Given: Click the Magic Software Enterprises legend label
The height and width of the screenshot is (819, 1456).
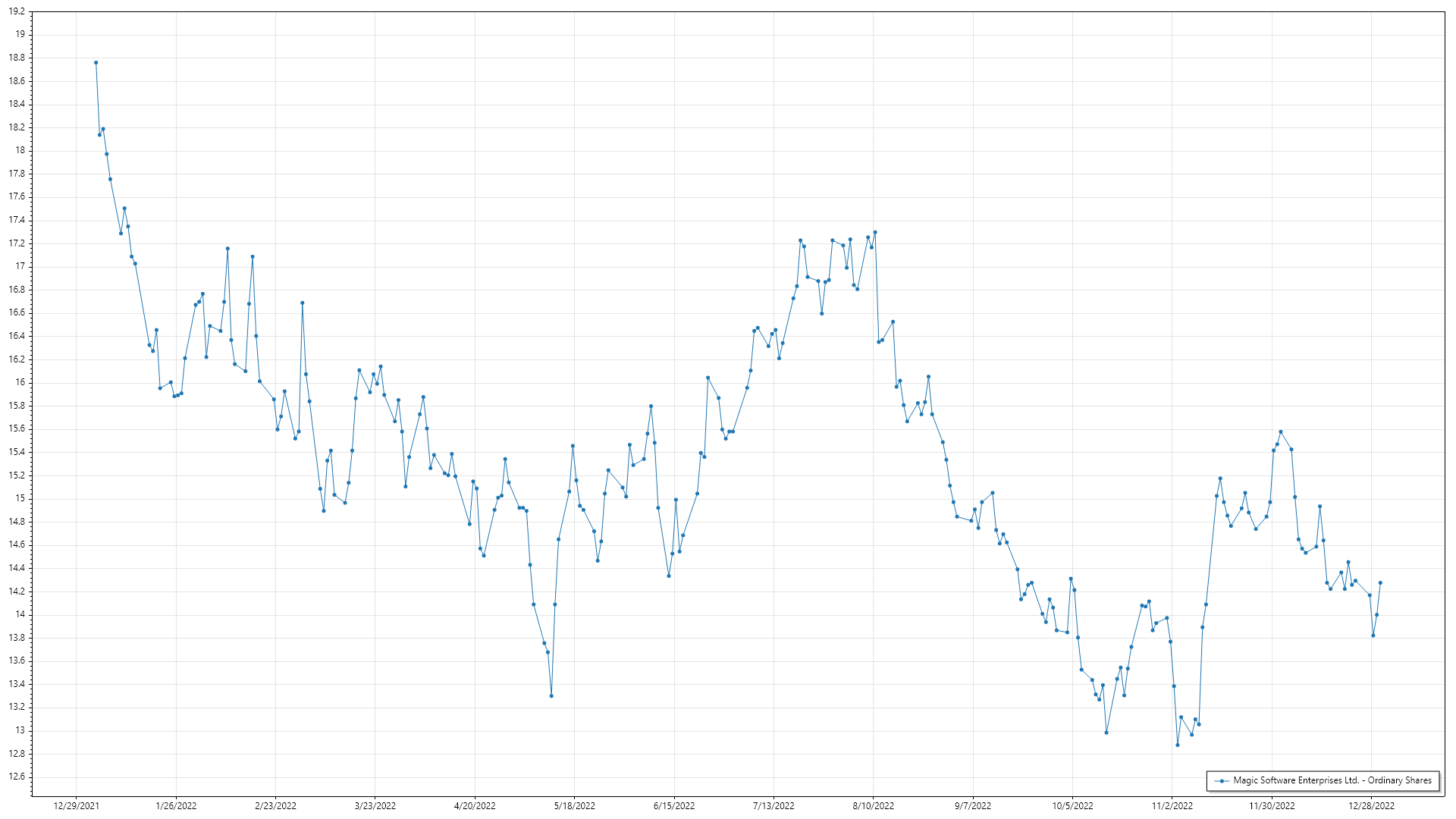Looking at the screenshot, I should pyautogui.click(x=1332, y=780).
